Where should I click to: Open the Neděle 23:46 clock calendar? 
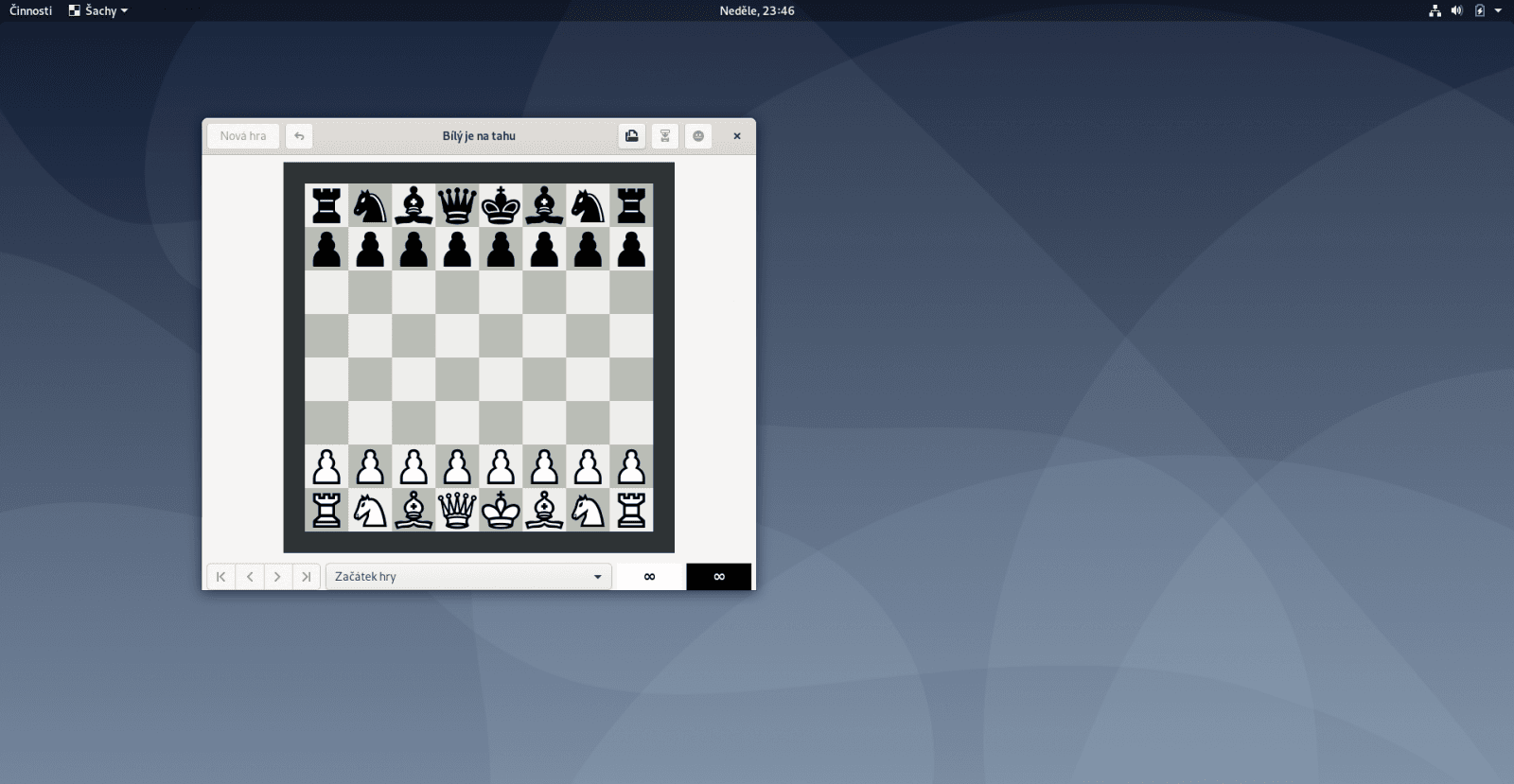pos(757,10)
